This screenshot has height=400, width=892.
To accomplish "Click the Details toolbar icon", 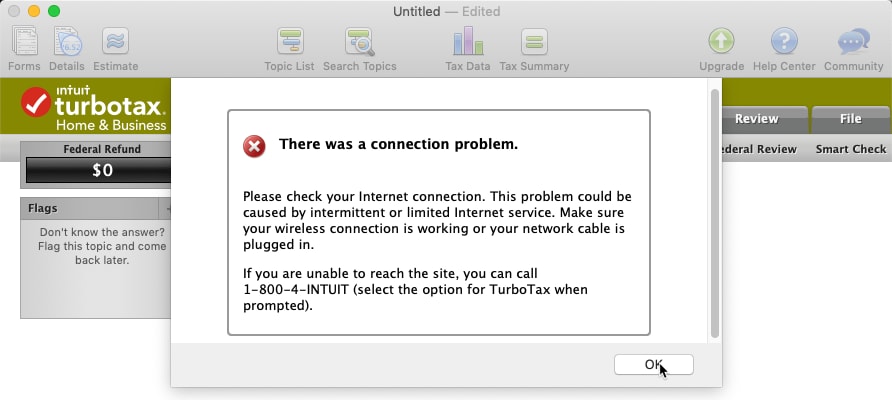I will point(67,42).
